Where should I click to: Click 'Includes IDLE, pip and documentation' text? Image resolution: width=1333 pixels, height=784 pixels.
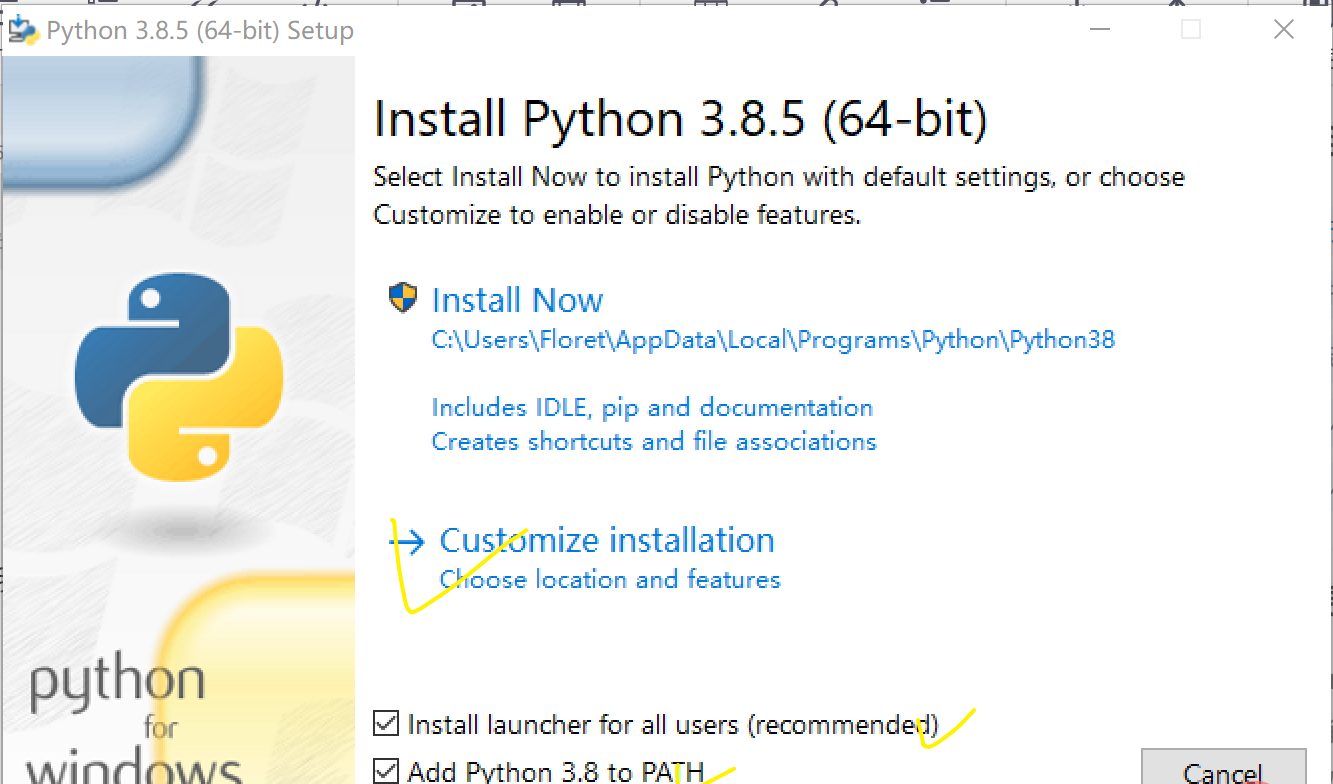click(x=652, y=408)
